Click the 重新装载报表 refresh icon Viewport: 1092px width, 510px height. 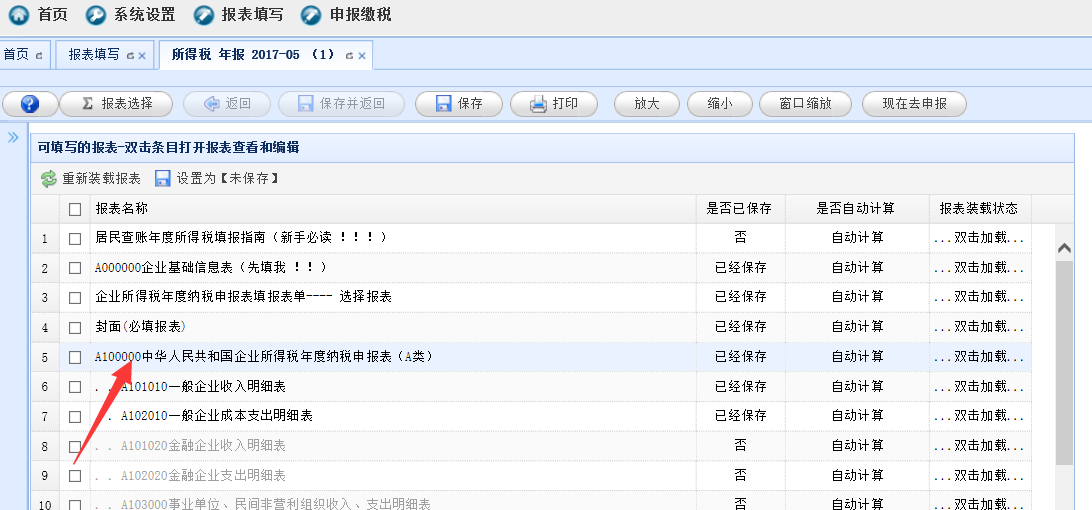49,179
